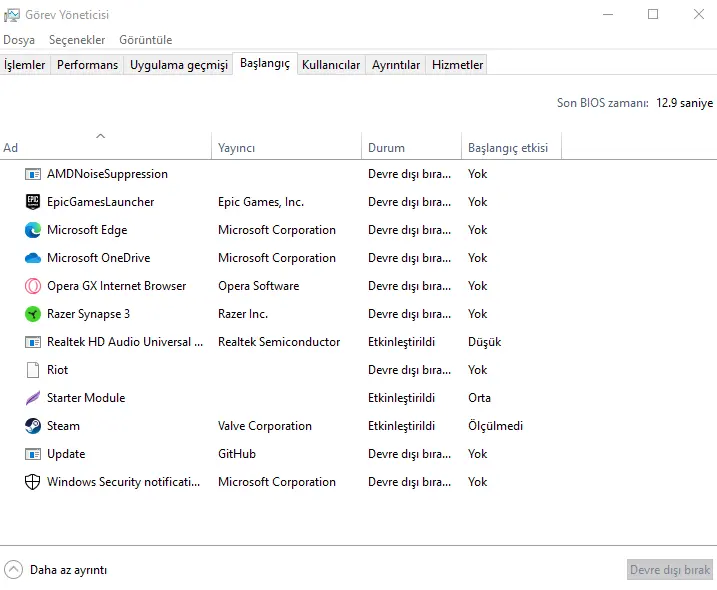Select the Starter Module entry name
The image size is (717, 590).
coord(86,398)
